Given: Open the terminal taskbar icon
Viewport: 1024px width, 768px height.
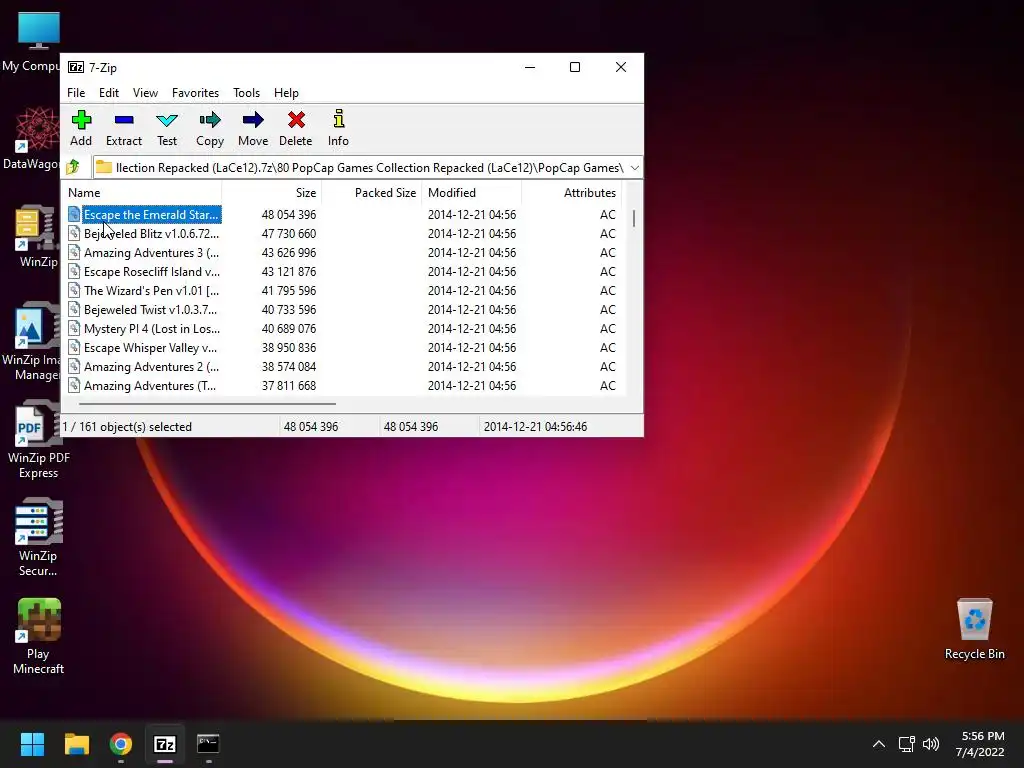Looking at the screenshot, I should (x=208, y=744).
